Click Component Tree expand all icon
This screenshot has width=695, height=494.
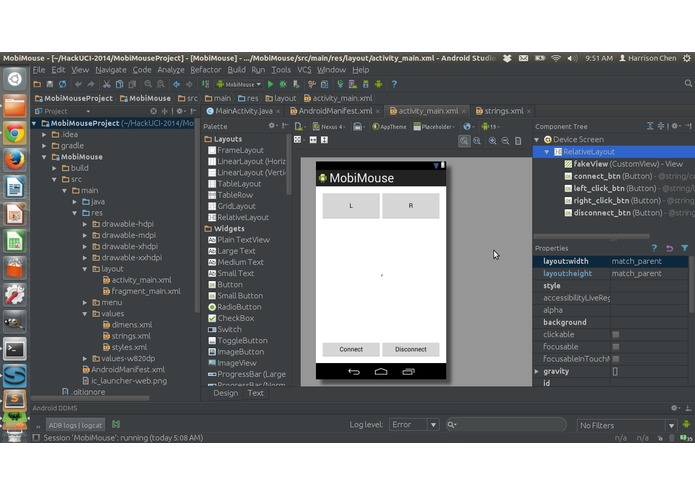point(650,126)
